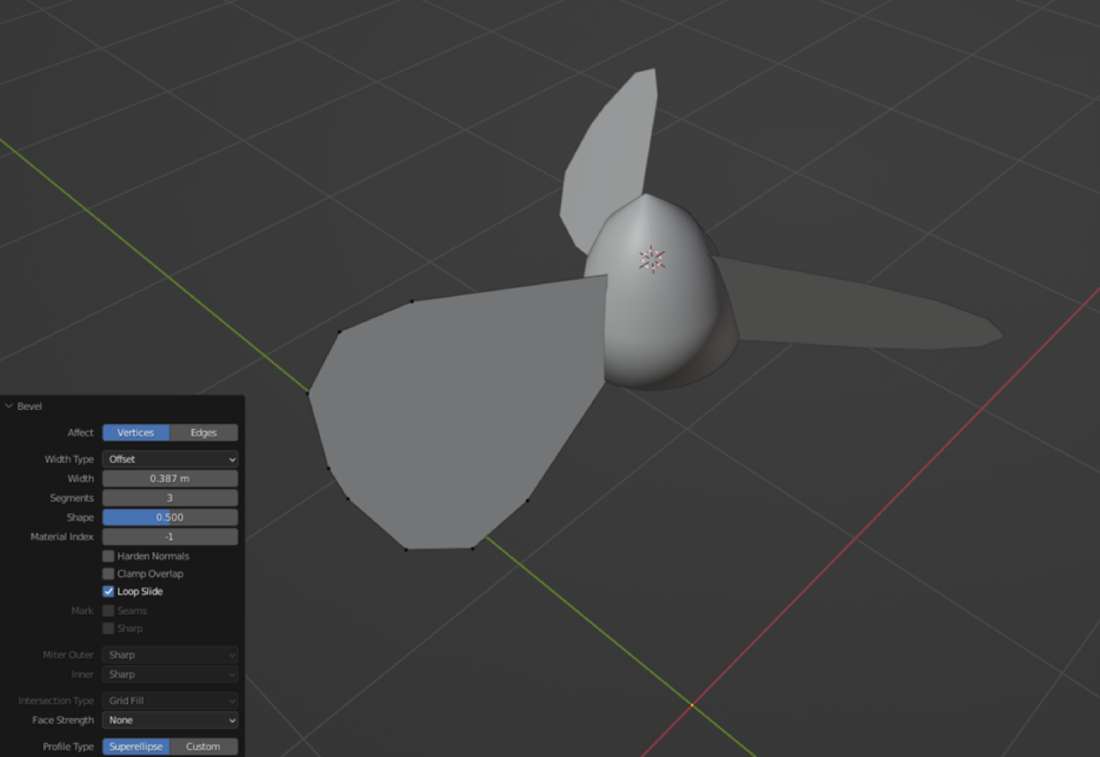Click the Profile Type label
Image resolution: width=1100 pixels, height=757 pixels.
[68, 746]
